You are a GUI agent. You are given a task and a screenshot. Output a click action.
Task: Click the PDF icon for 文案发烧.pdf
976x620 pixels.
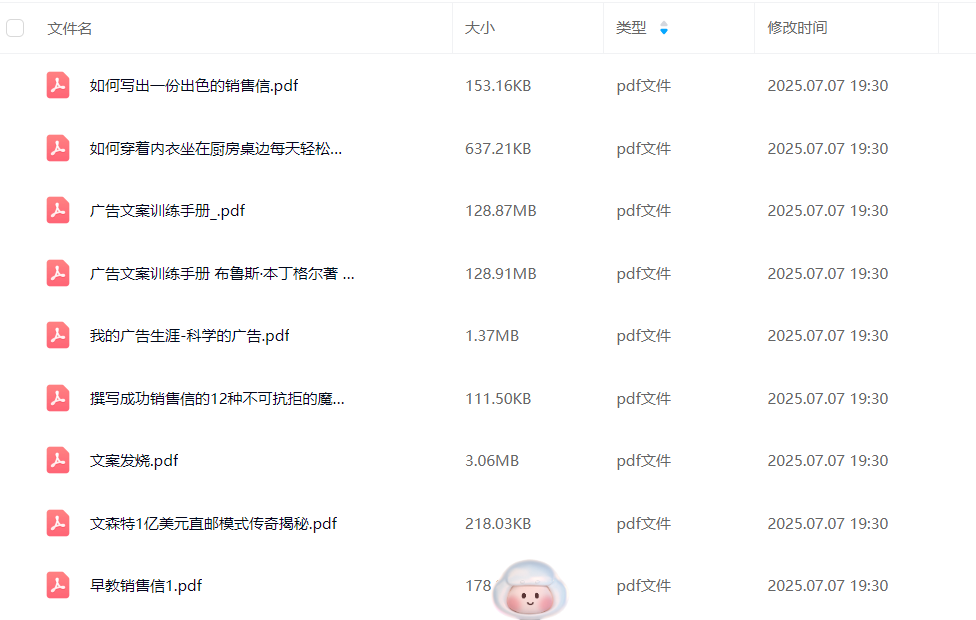(58, 461)
